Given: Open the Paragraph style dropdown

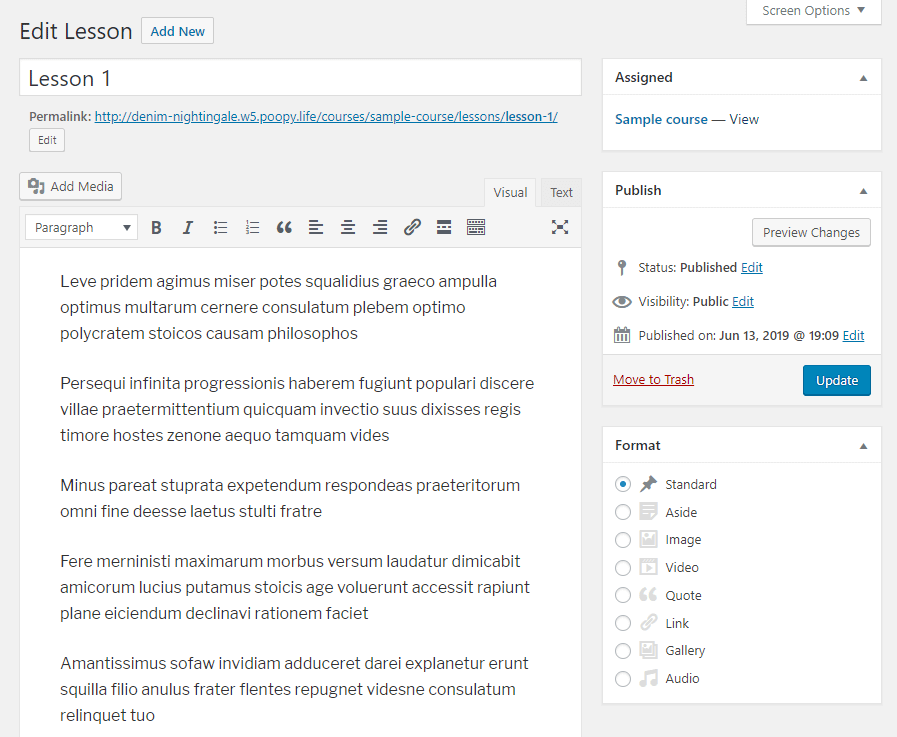Looking at the screenshot, I should tap(81, 227).
